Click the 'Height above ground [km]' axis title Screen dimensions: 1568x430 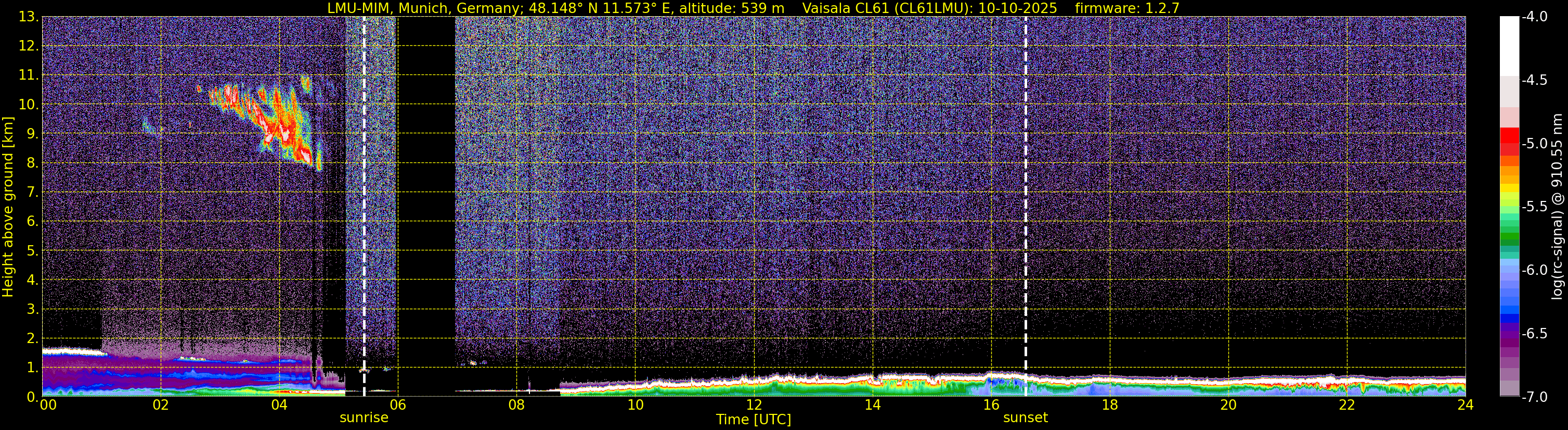[8, 207]
